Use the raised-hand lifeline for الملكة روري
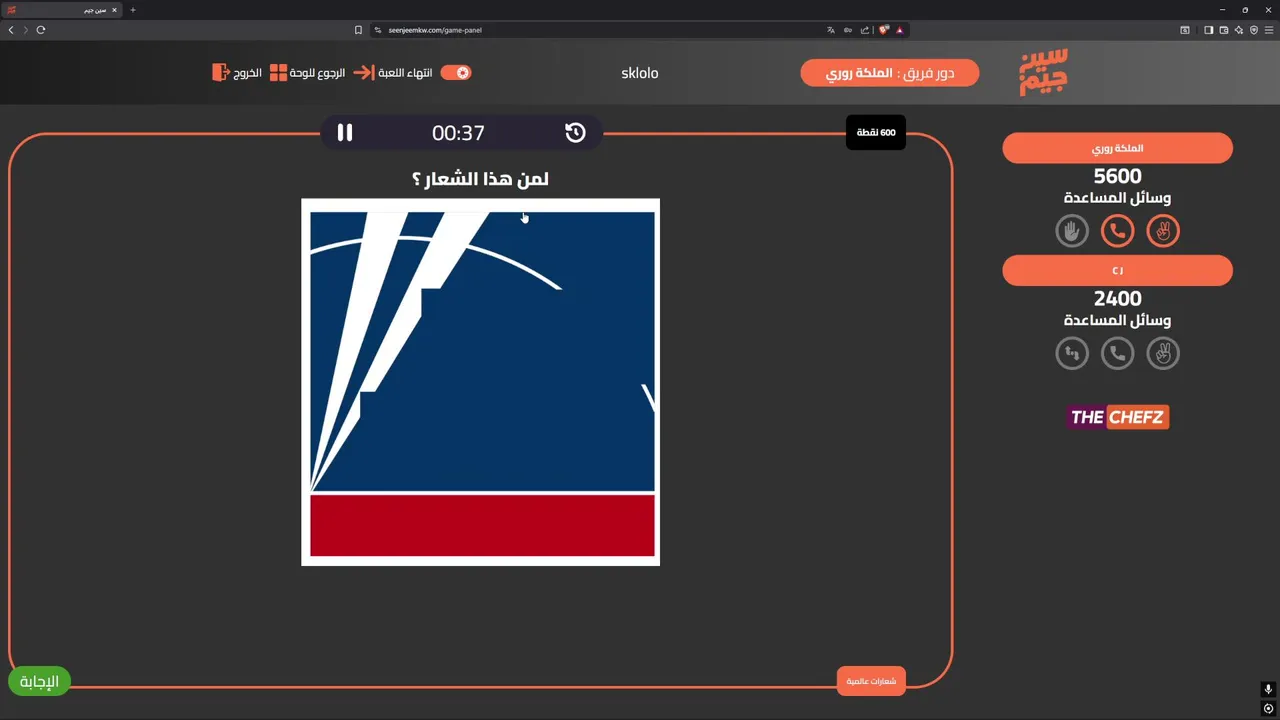Image resolution: width=1280 pixels, height=720 pixels. pos(1072,231)
